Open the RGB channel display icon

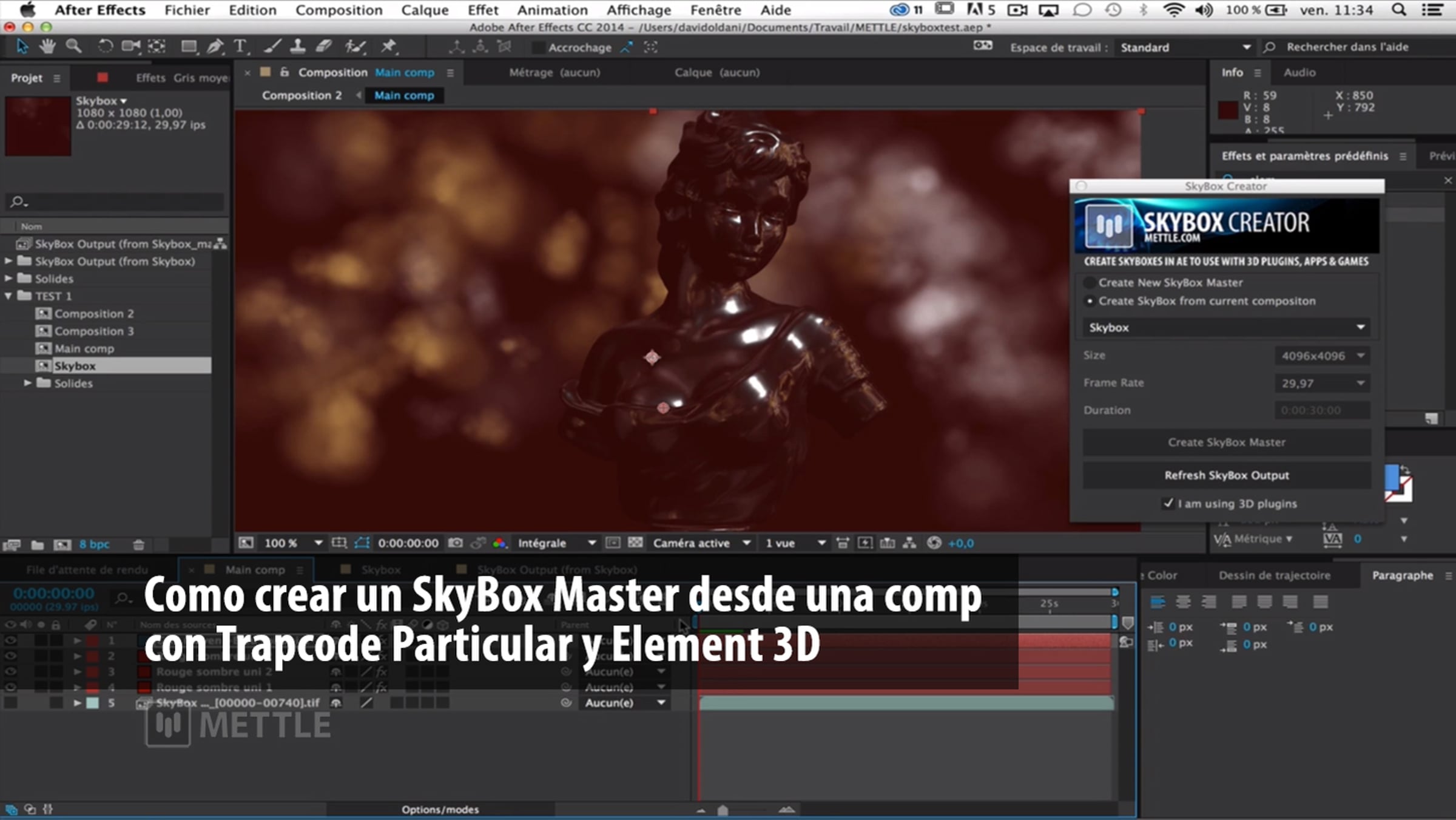[x=499, y=543]
